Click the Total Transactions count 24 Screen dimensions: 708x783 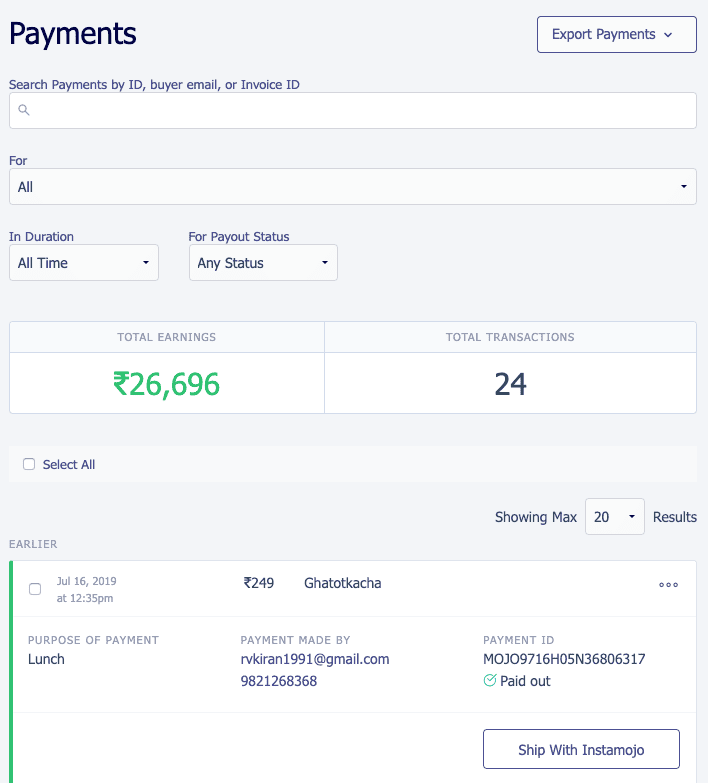[510, 384]
